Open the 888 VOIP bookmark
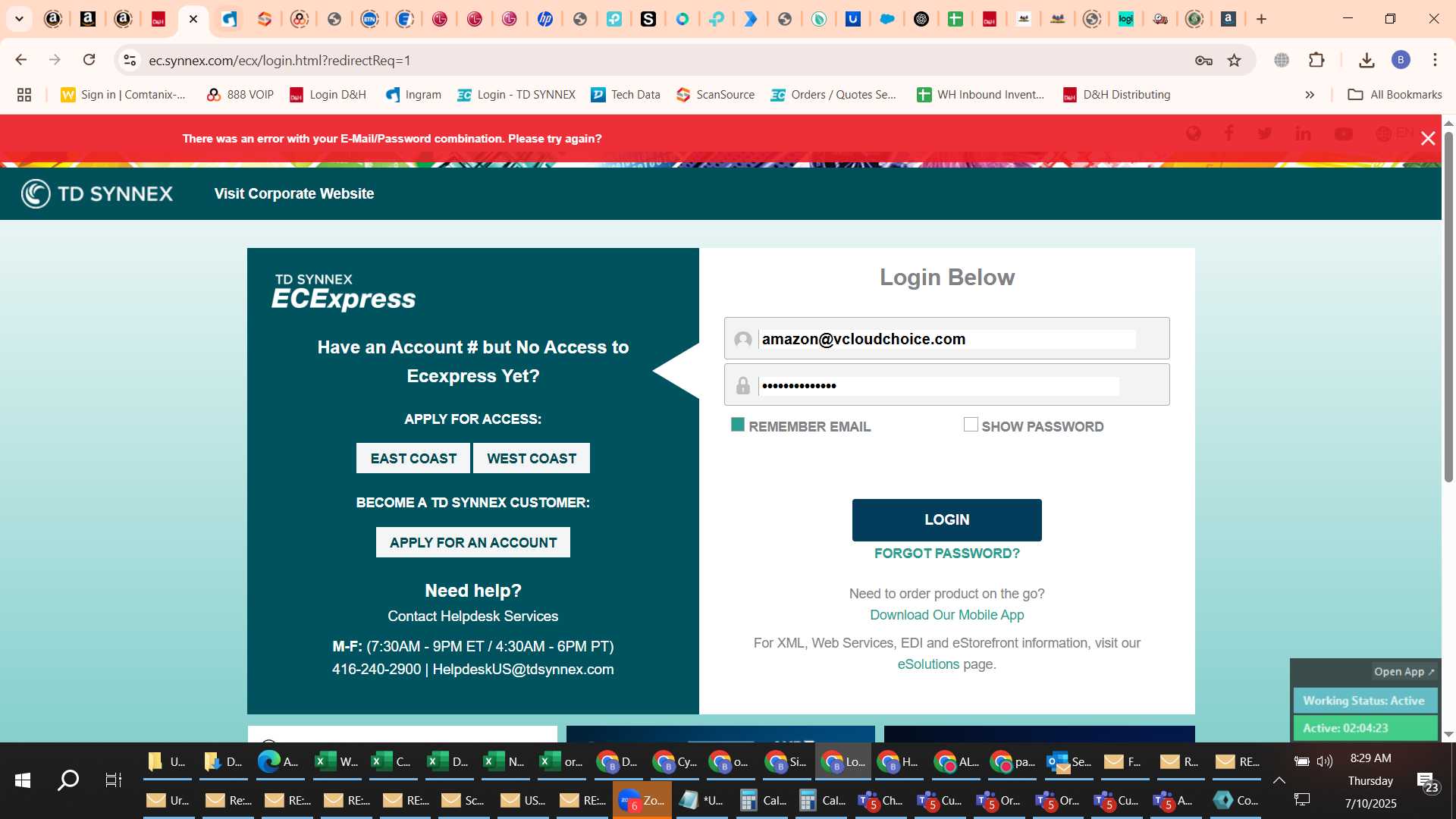 click(x=240, y=95)
